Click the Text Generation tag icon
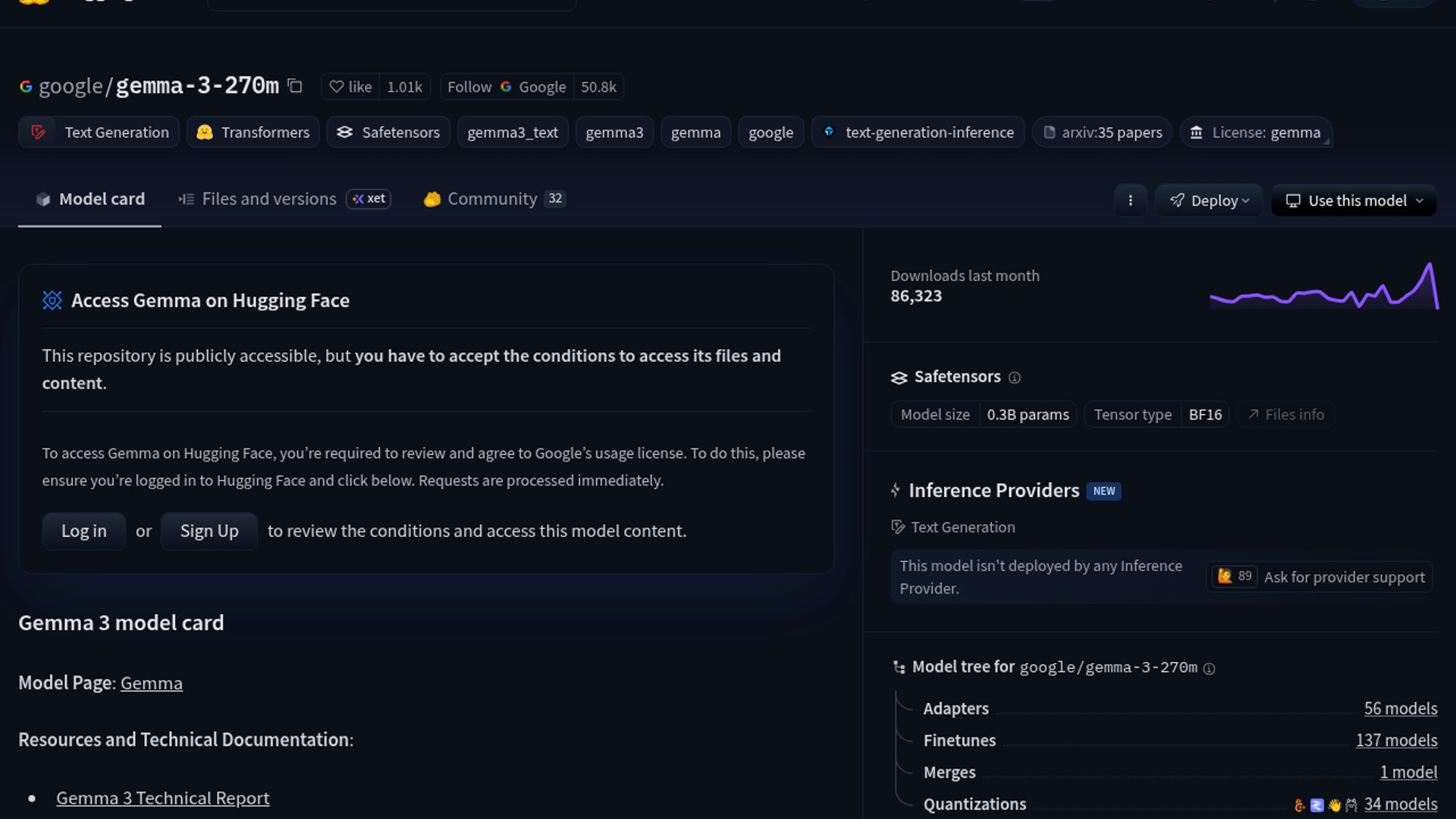Screen dimensions: 1456x819 tap(38, 133)
